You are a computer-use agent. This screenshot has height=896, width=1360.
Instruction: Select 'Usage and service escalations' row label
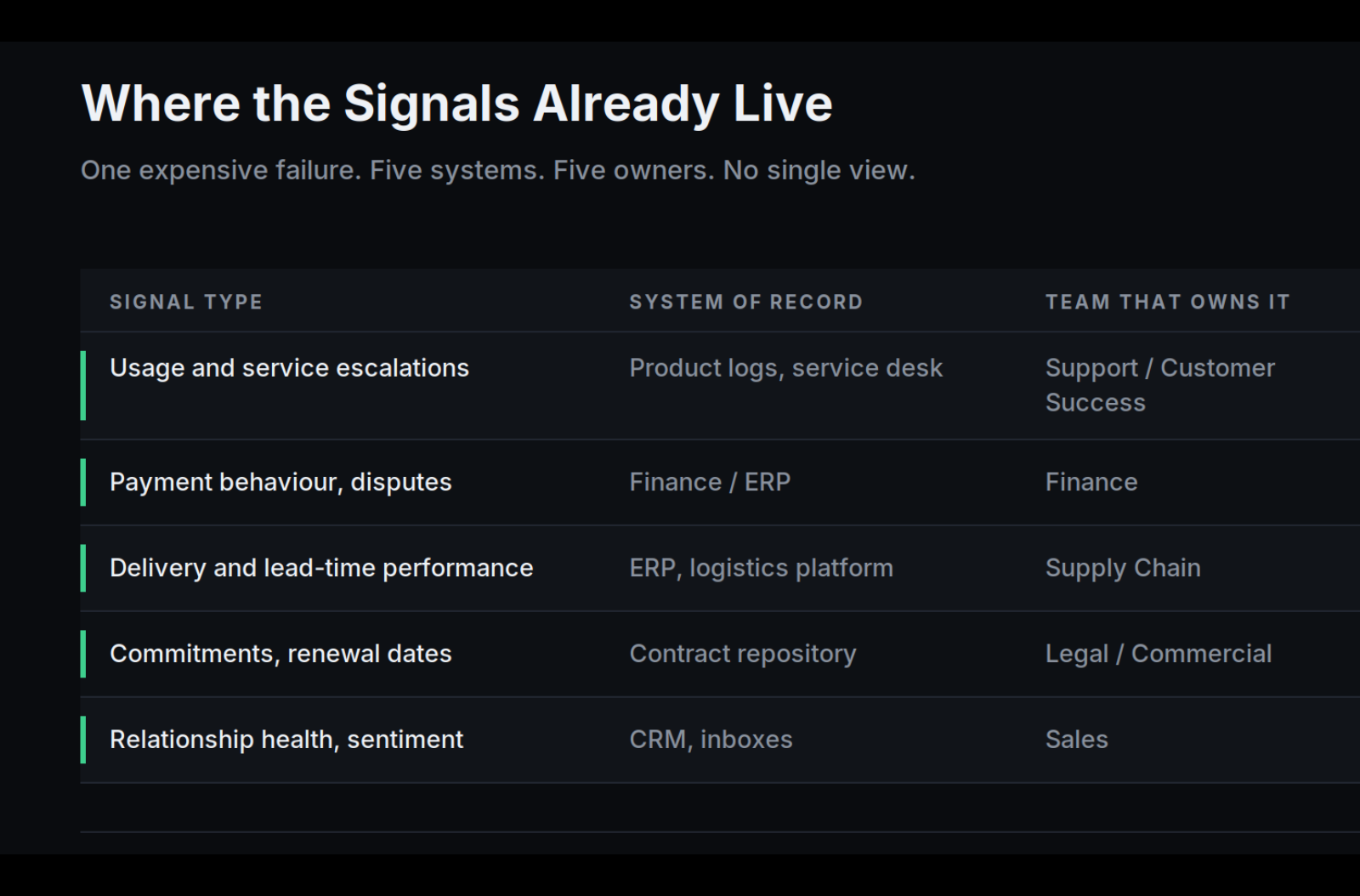(x=289, y=368)
